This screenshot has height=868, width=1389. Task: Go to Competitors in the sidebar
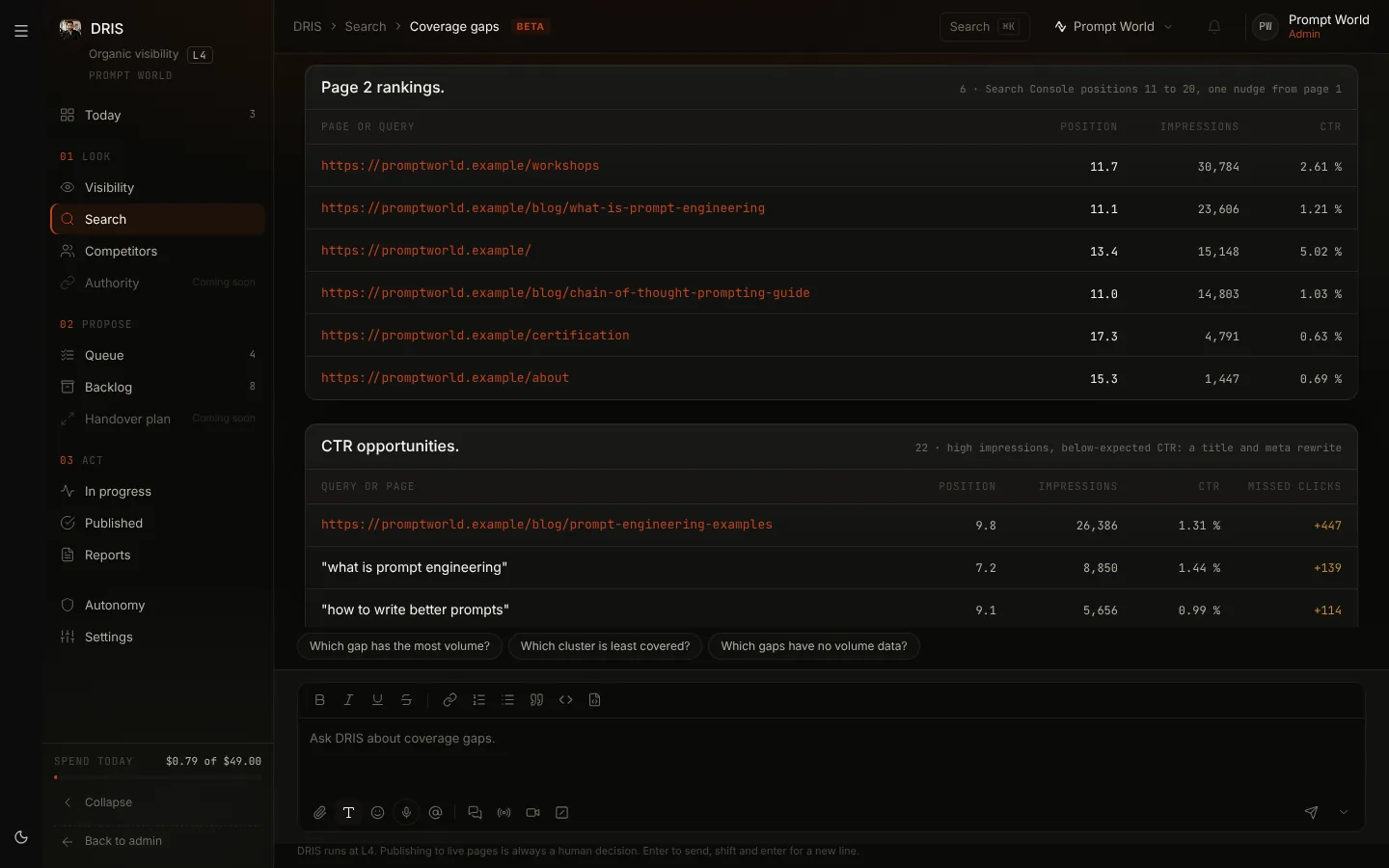click(x=158, y=252)
